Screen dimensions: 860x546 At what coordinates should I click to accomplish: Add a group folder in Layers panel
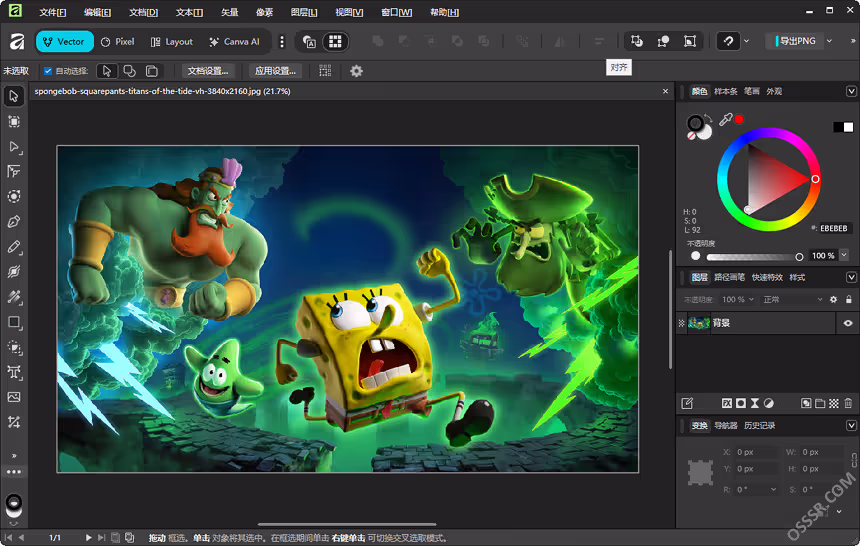pyautogui.click(x=820, y=403)
